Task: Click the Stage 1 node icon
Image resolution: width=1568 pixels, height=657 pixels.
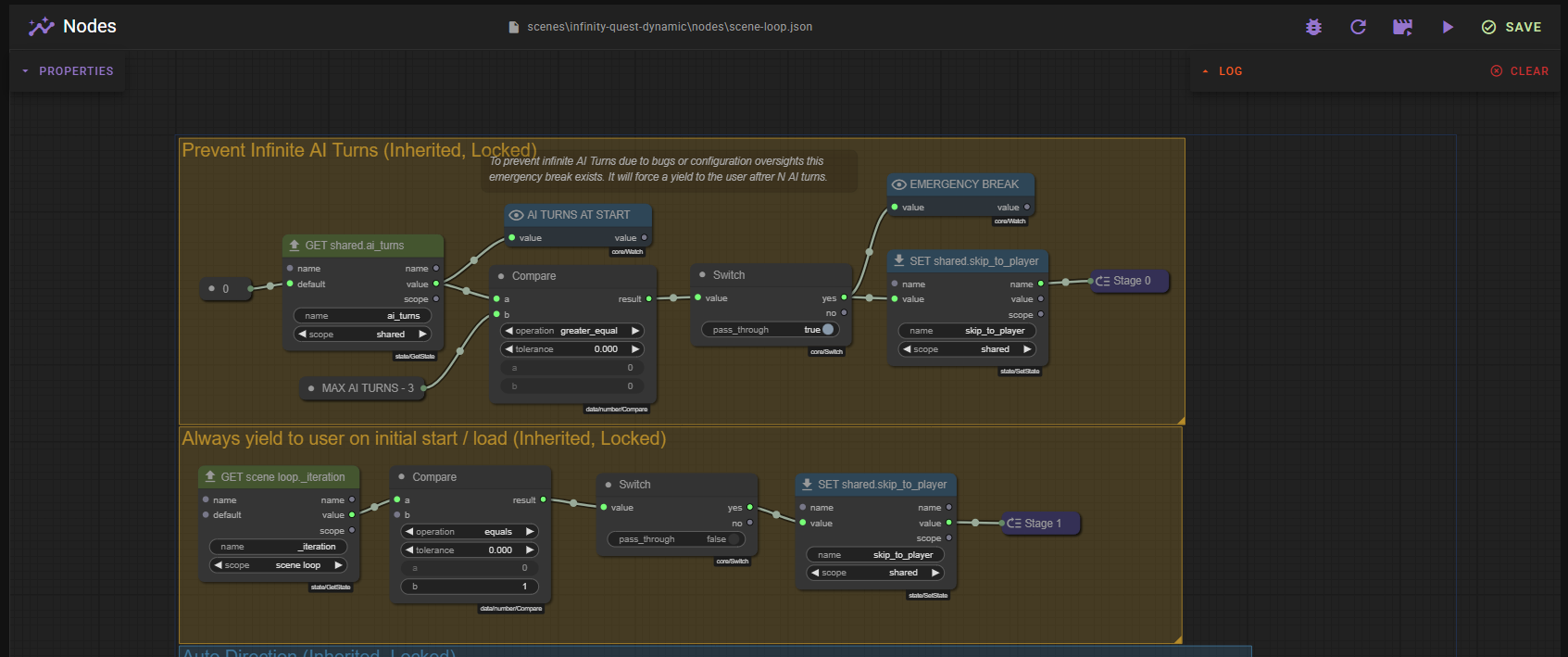Action: [1014, 524]
